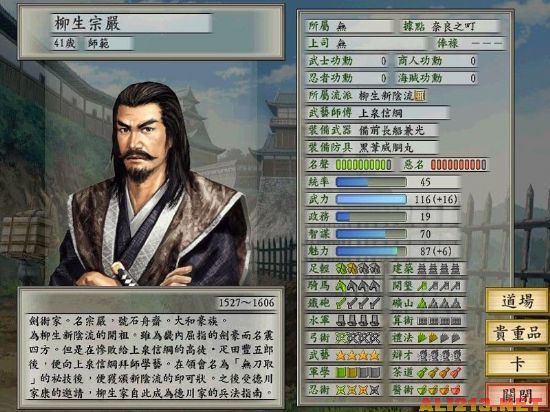Image resolution: width=550 pixels, height=412 pixels.
Task: Click the 裝備武器 備前長船兼光 field
Action: coord(372,130)
